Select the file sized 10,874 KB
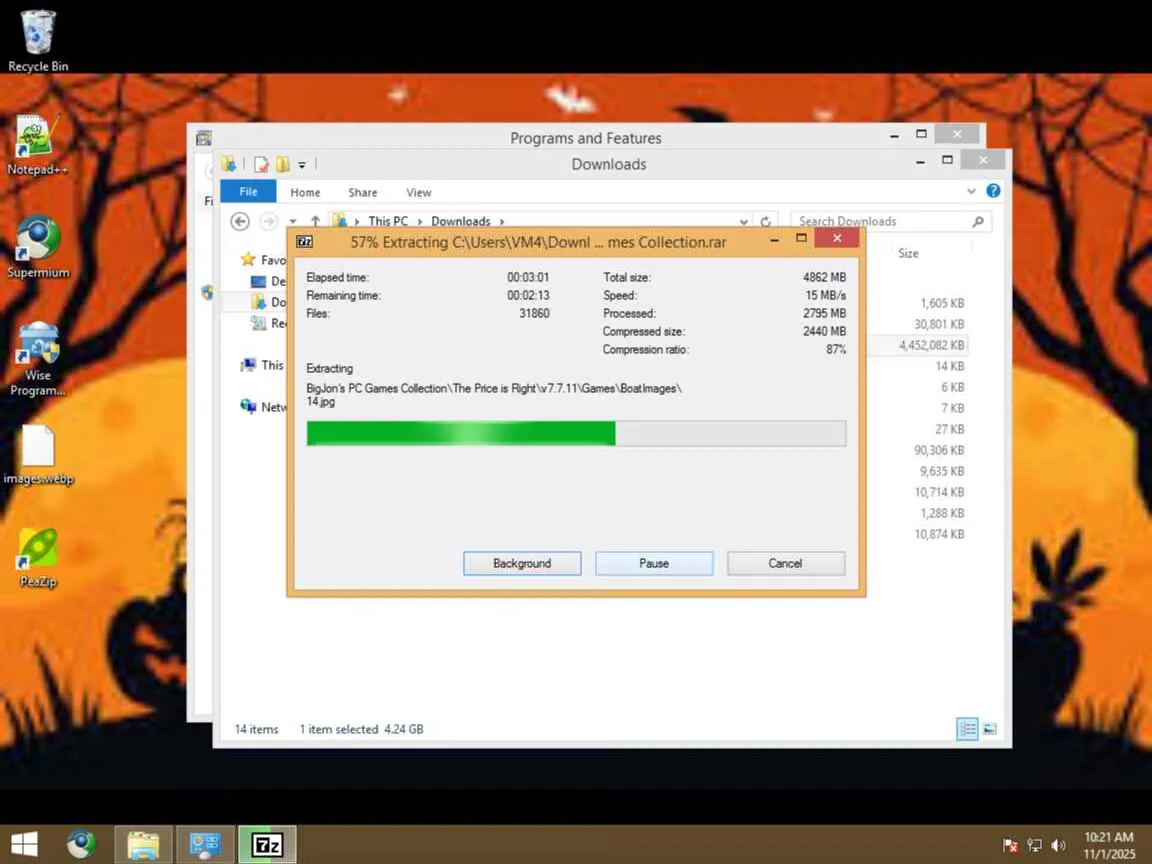 939,534
